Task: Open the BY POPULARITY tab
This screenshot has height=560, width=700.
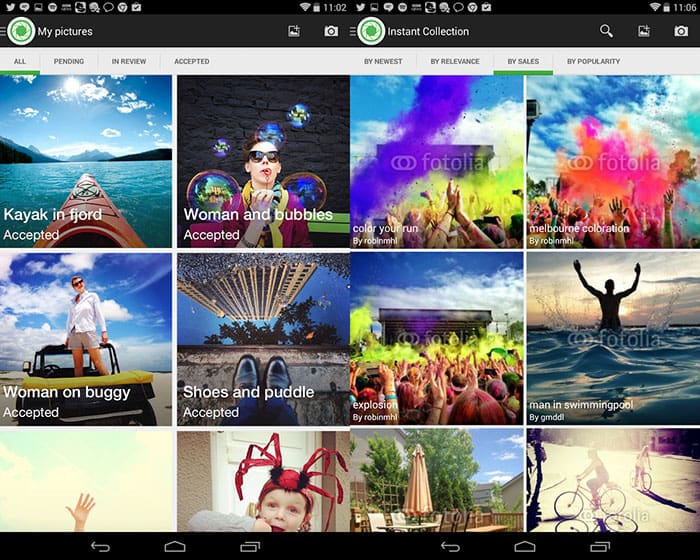Action: tap(593, 61)
